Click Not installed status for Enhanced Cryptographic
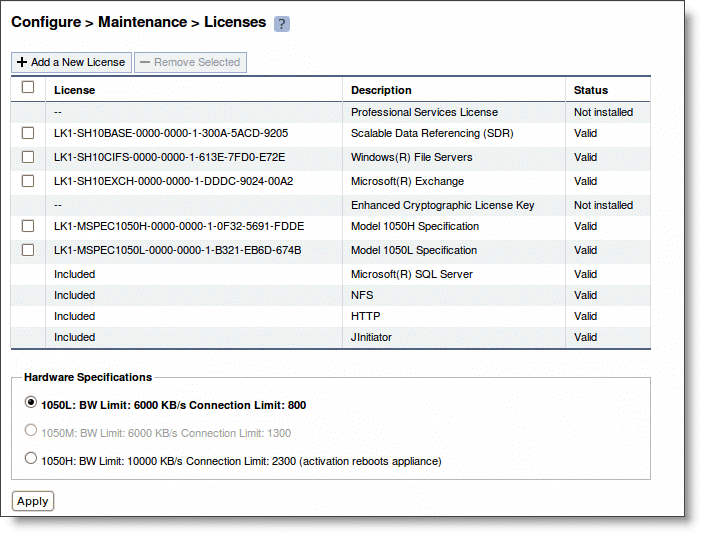 click(604, 205)
